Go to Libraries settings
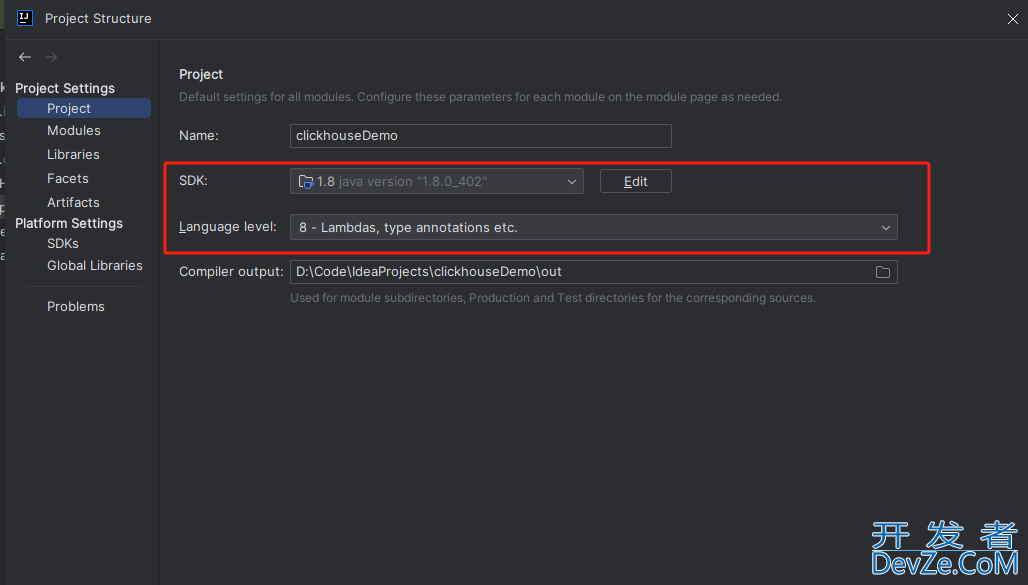 [73, 155]
